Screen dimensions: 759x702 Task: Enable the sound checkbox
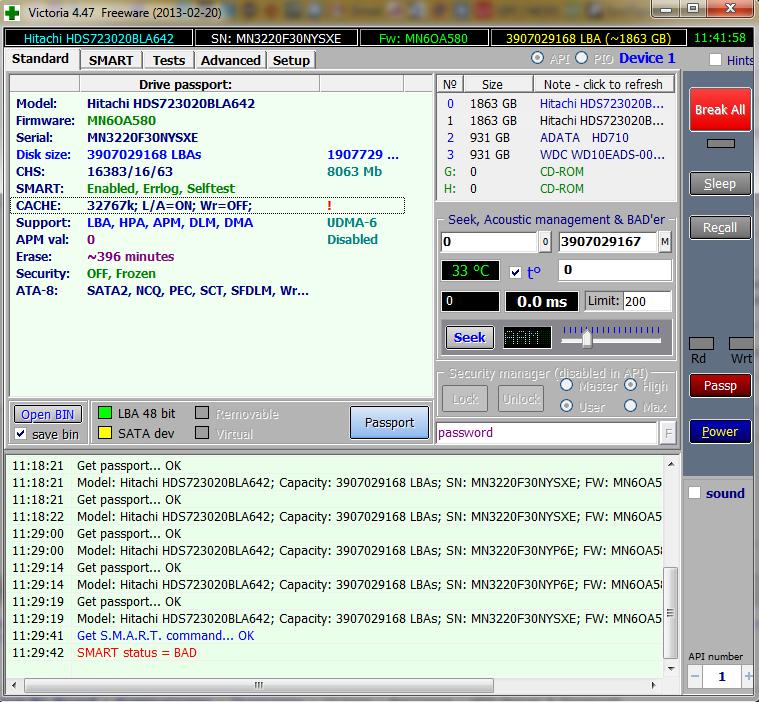(x=694, y=492)
